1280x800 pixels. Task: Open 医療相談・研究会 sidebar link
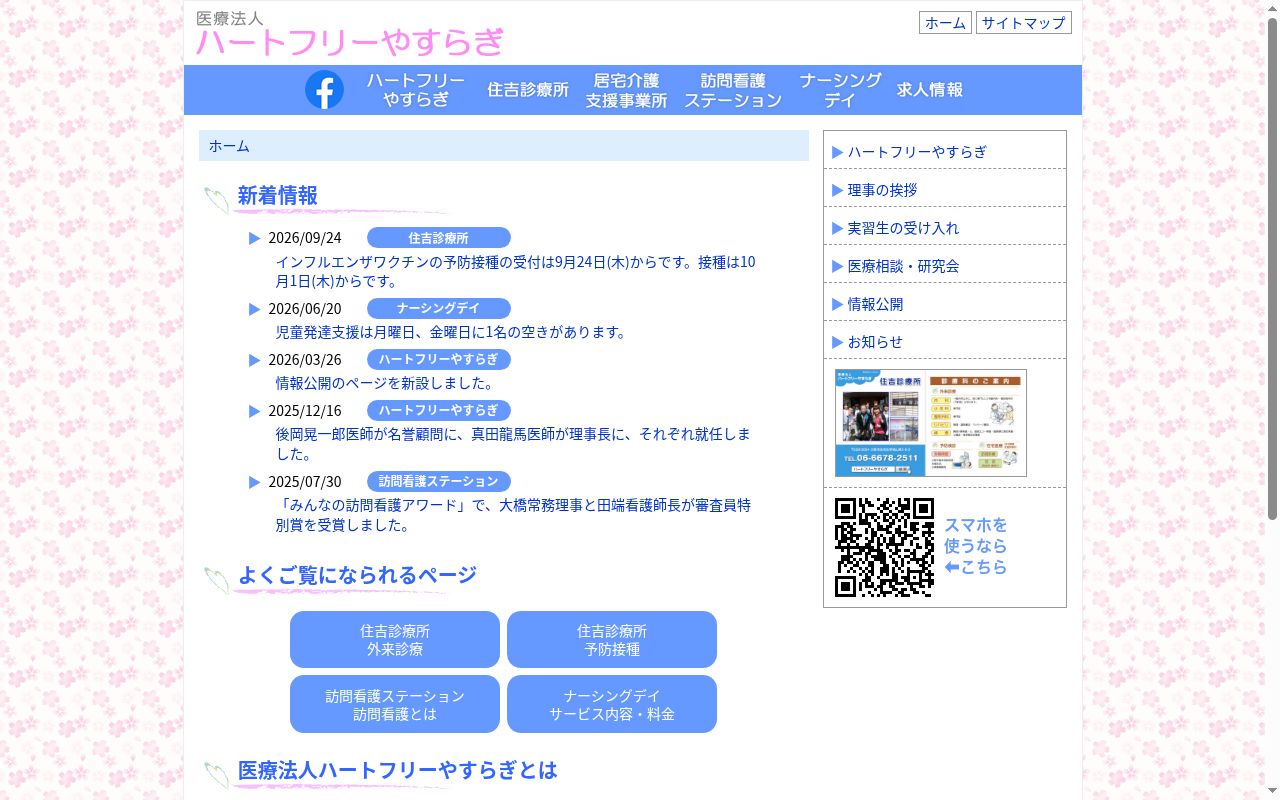coord(945,266)
